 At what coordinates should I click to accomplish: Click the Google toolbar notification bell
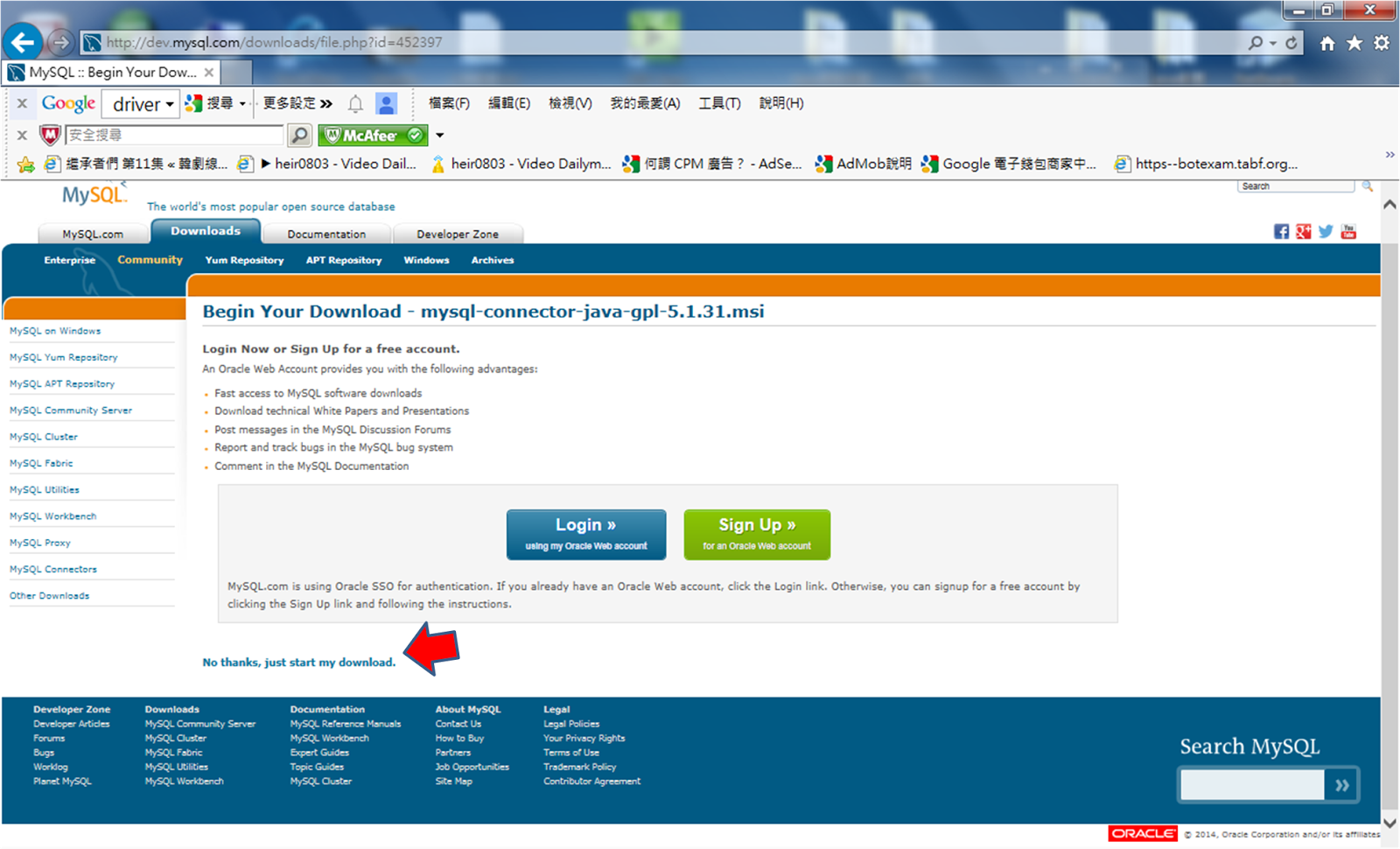pyautogui.click(x=355, y=104)
